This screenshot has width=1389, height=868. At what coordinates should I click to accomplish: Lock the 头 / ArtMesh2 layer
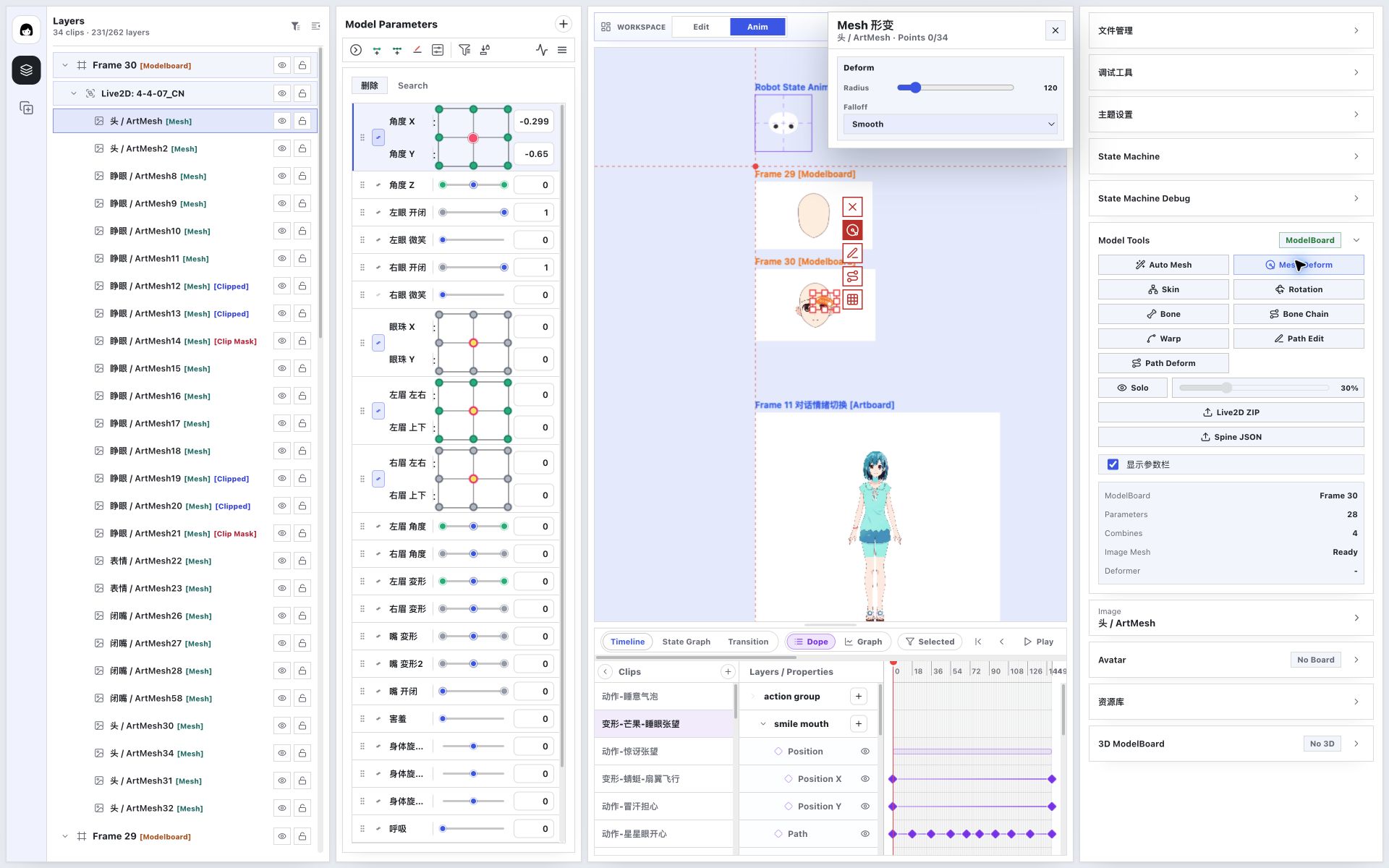coord(302,148)
